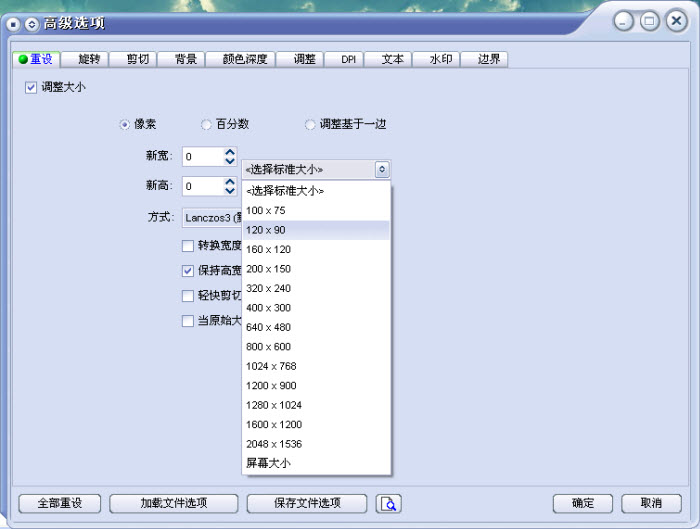Pick 640 x 480 in the list
This screenshot has width=700, height=529.
pos(316,327)
